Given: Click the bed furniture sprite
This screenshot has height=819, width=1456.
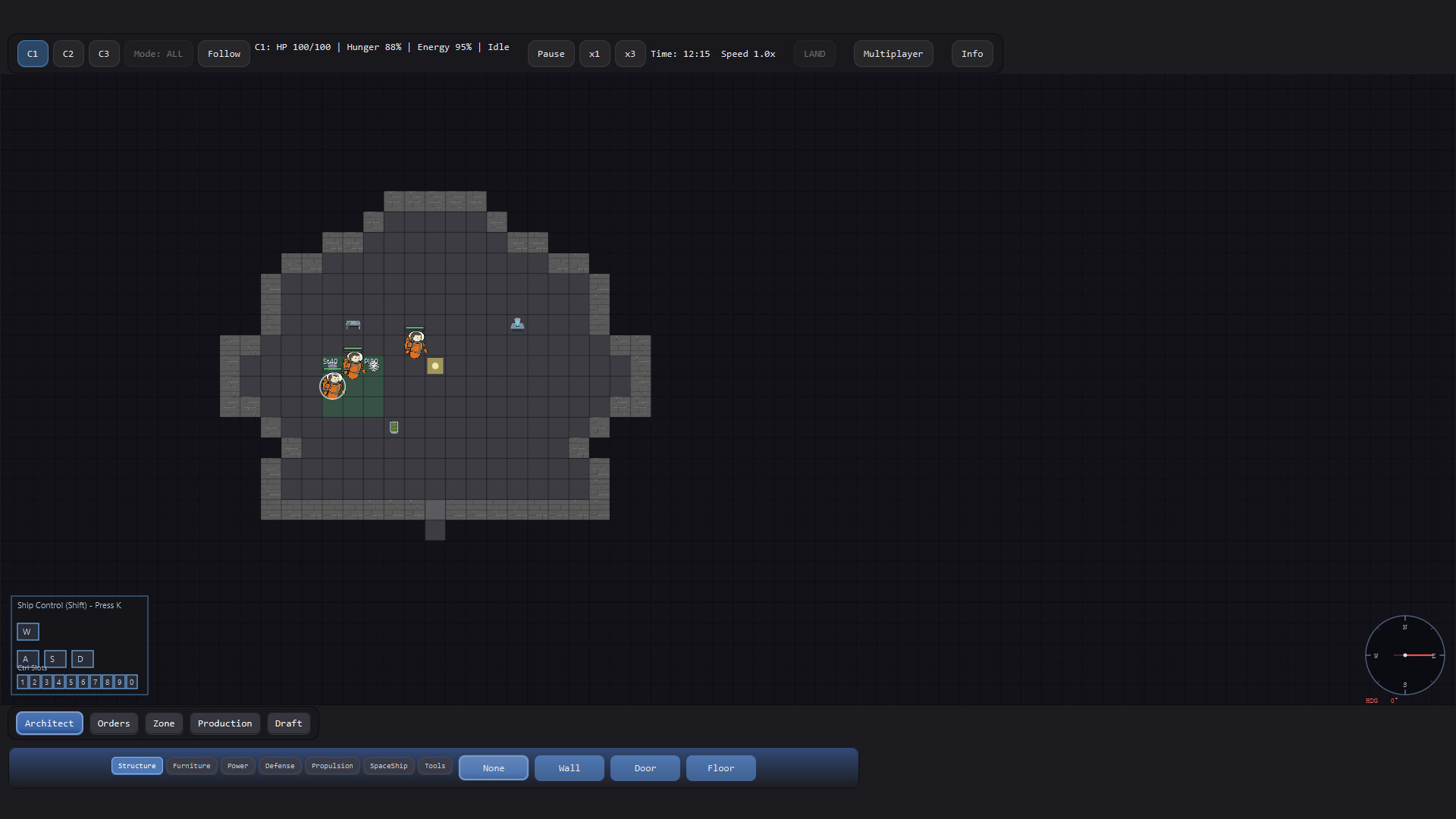Looking at the screenshot, I should [353, 325].
